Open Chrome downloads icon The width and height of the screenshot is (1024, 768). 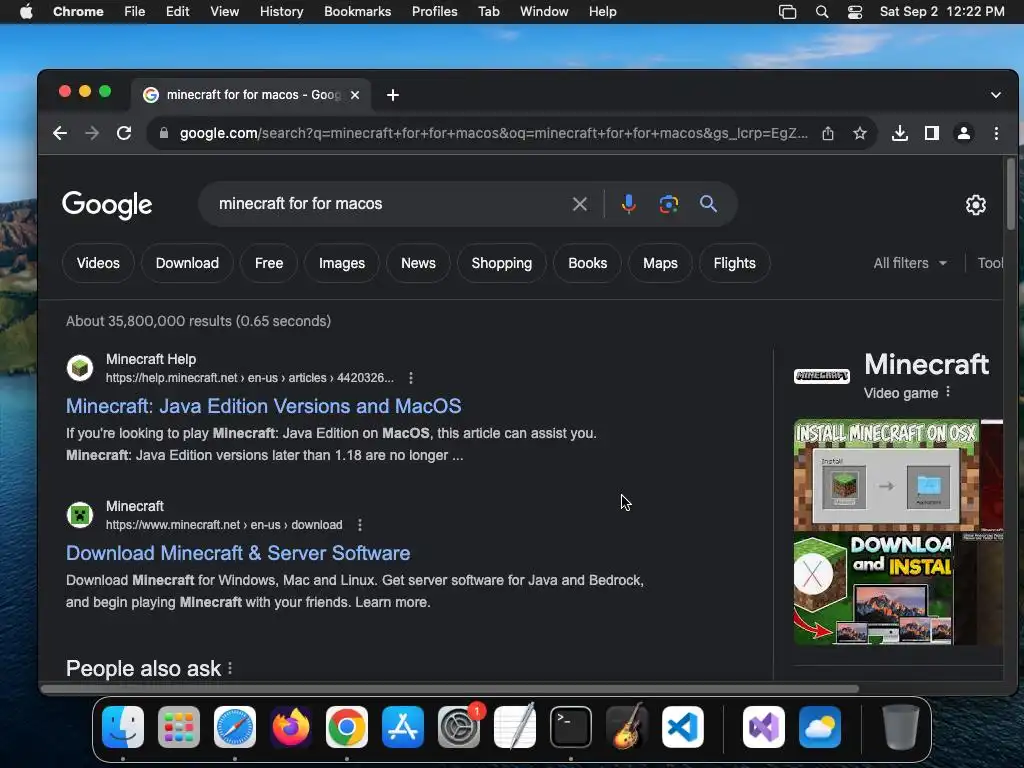(900, 133)
